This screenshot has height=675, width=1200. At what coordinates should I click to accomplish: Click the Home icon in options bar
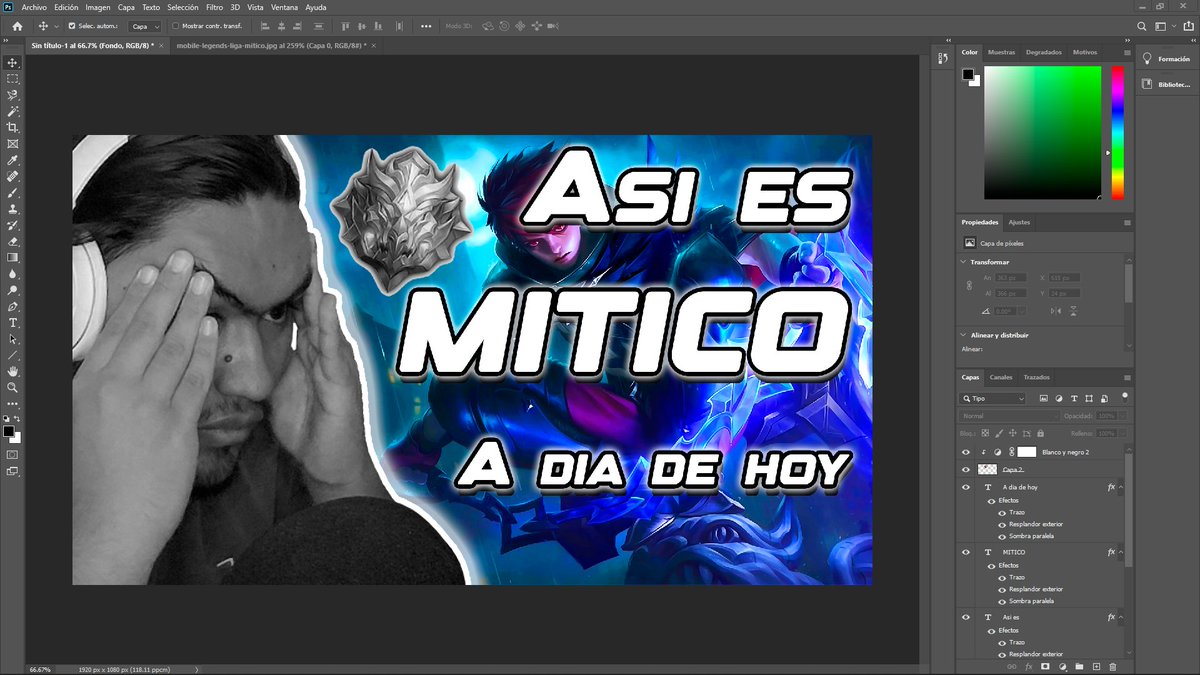pos(17,26)
